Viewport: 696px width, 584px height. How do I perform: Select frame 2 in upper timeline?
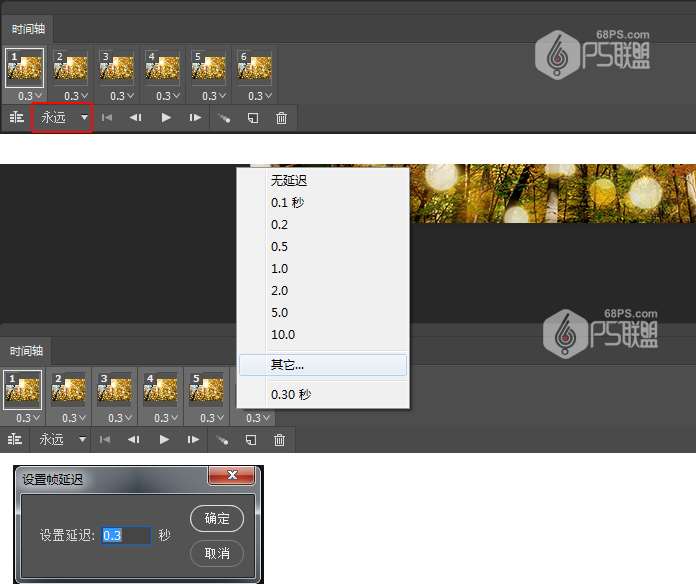[x=70, y=68]
